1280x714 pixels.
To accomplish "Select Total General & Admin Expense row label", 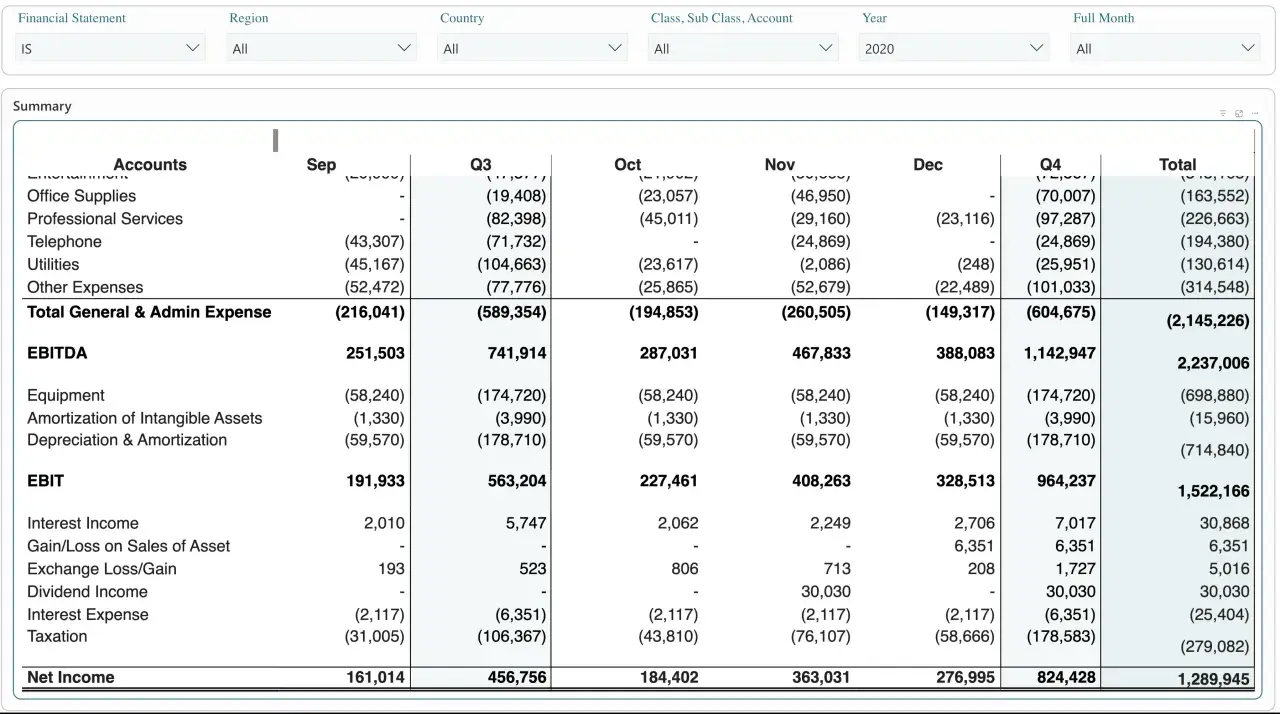I will [149, 312].
